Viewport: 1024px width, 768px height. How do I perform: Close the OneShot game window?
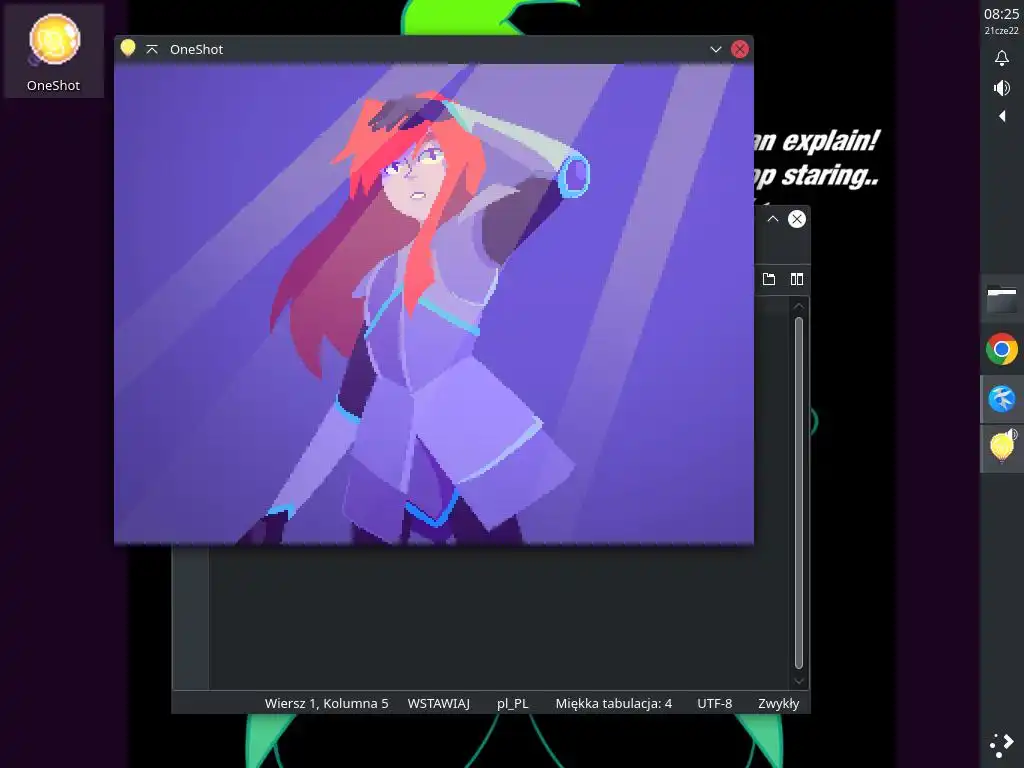point(740,49)
